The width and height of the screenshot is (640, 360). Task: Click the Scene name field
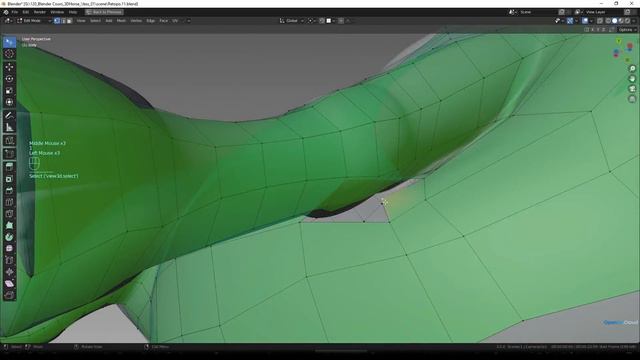coord(537,12)
